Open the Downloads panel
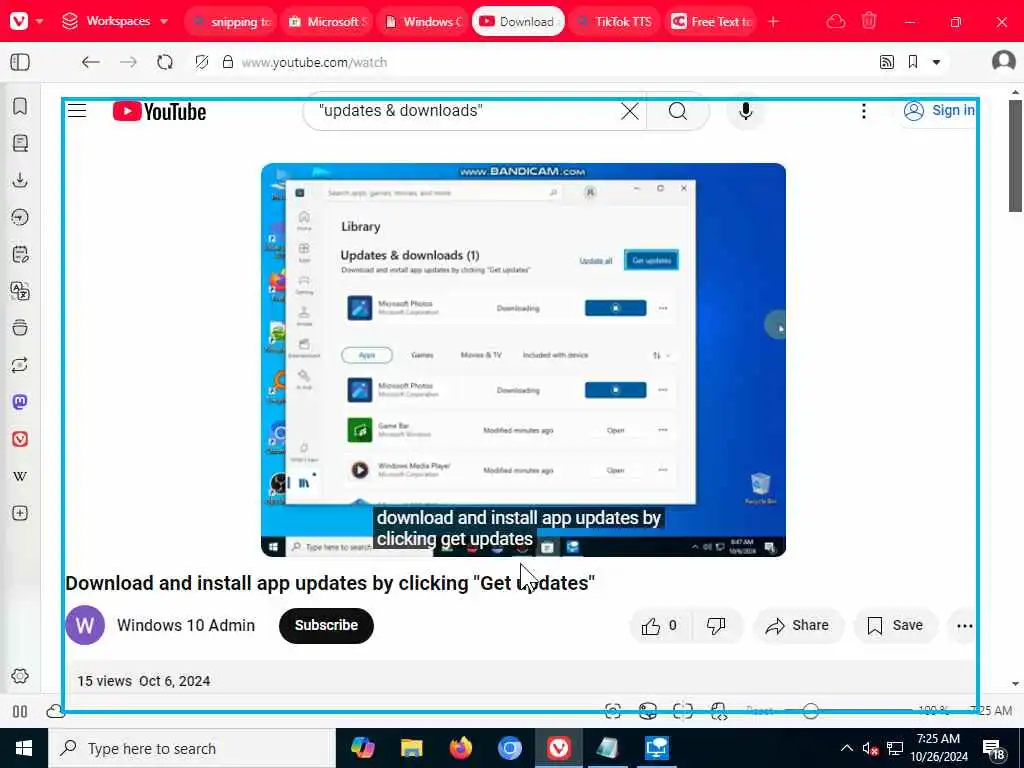The image size is (1024, 768). (20, 180)
